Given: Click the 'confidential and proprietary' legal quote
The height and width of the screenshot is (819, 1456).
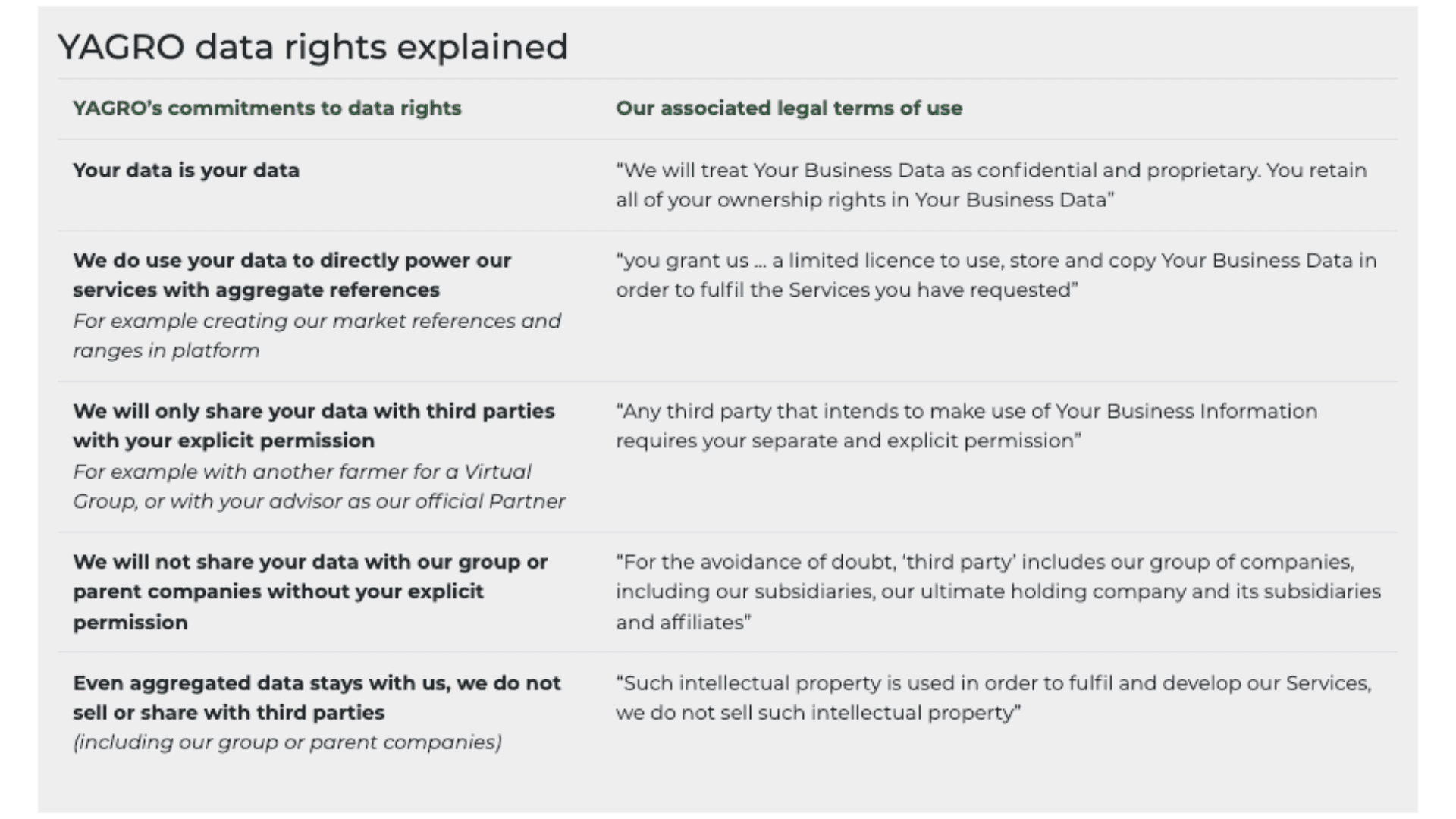Looking at the screenshot, I should 992,184.
